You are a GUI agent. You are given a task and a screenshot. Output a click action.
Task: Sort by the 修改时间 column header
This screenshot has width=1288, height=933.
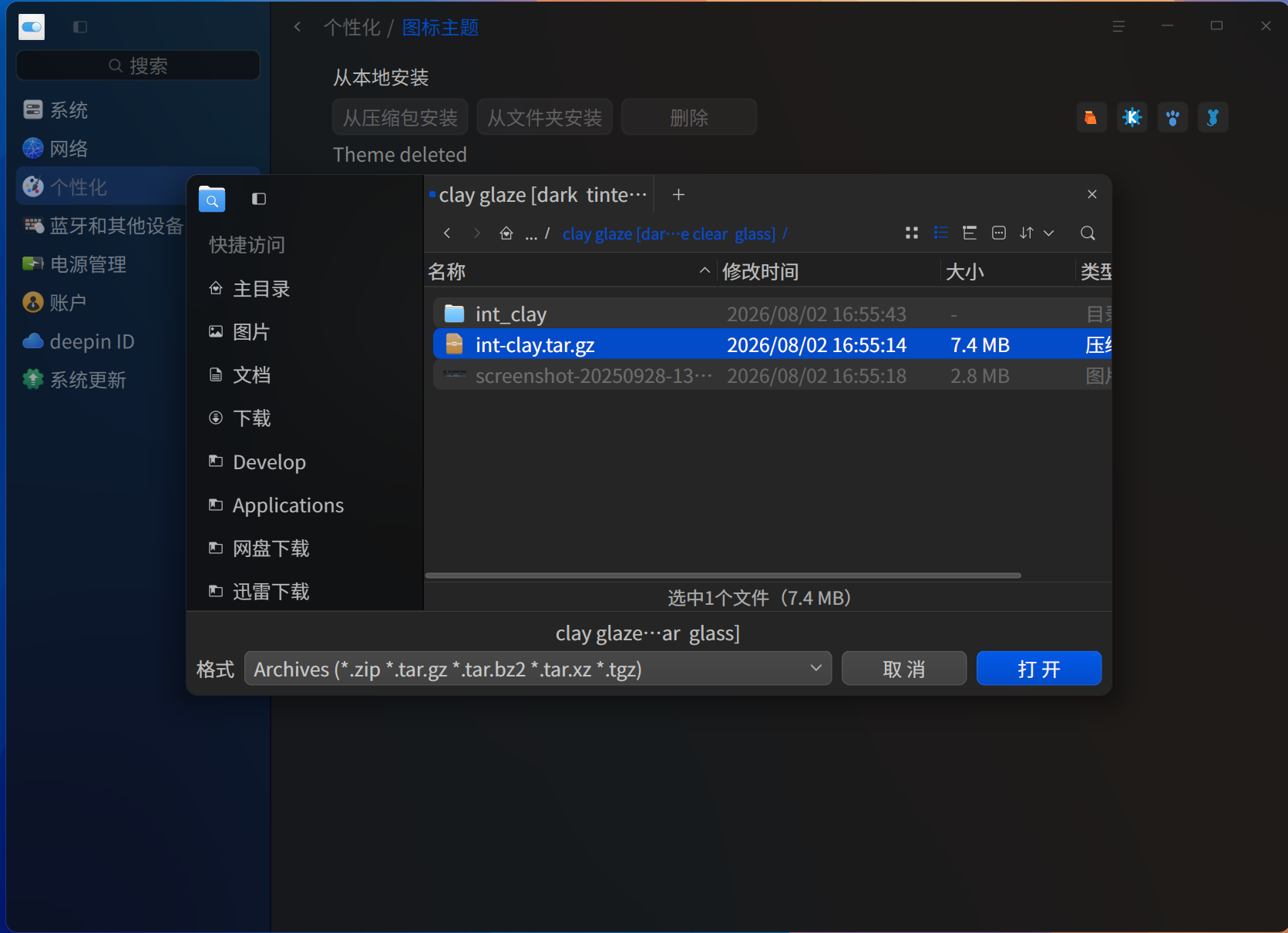[828, 271]
